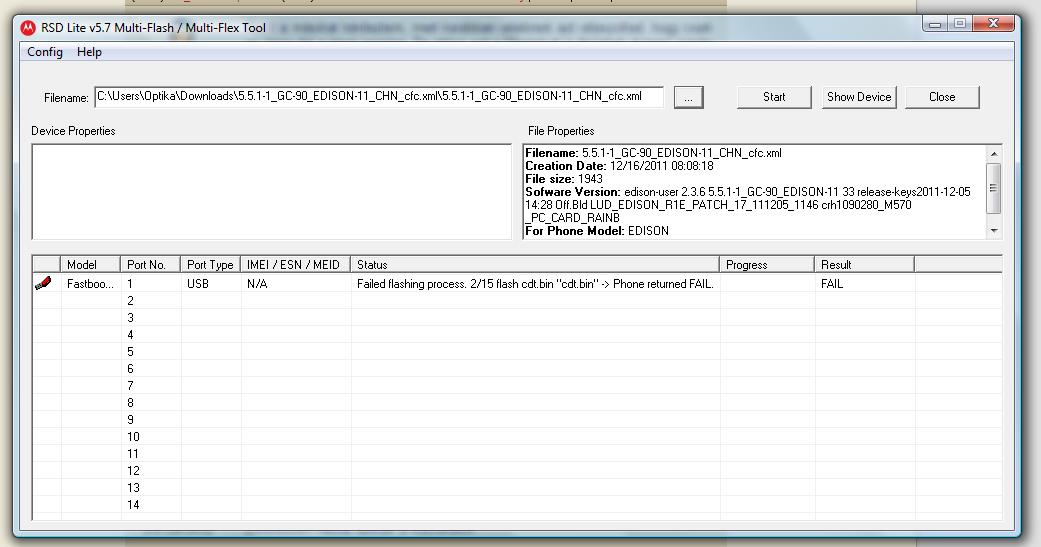Click the N/A IMEI cell
The image size is (1041, 547).
295,283
